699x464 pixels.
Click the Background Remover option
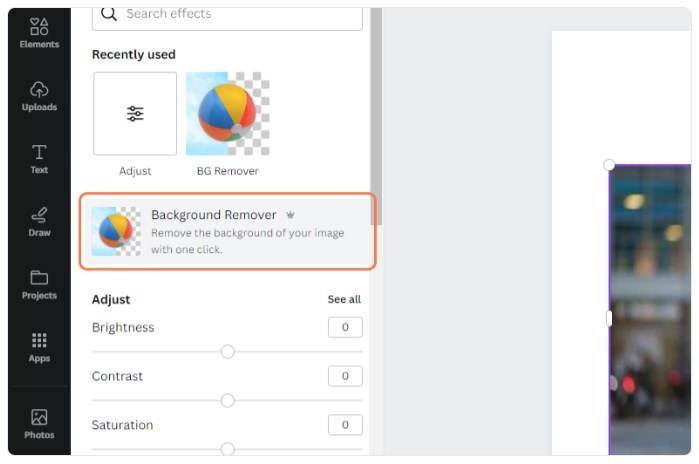point(227,231)
